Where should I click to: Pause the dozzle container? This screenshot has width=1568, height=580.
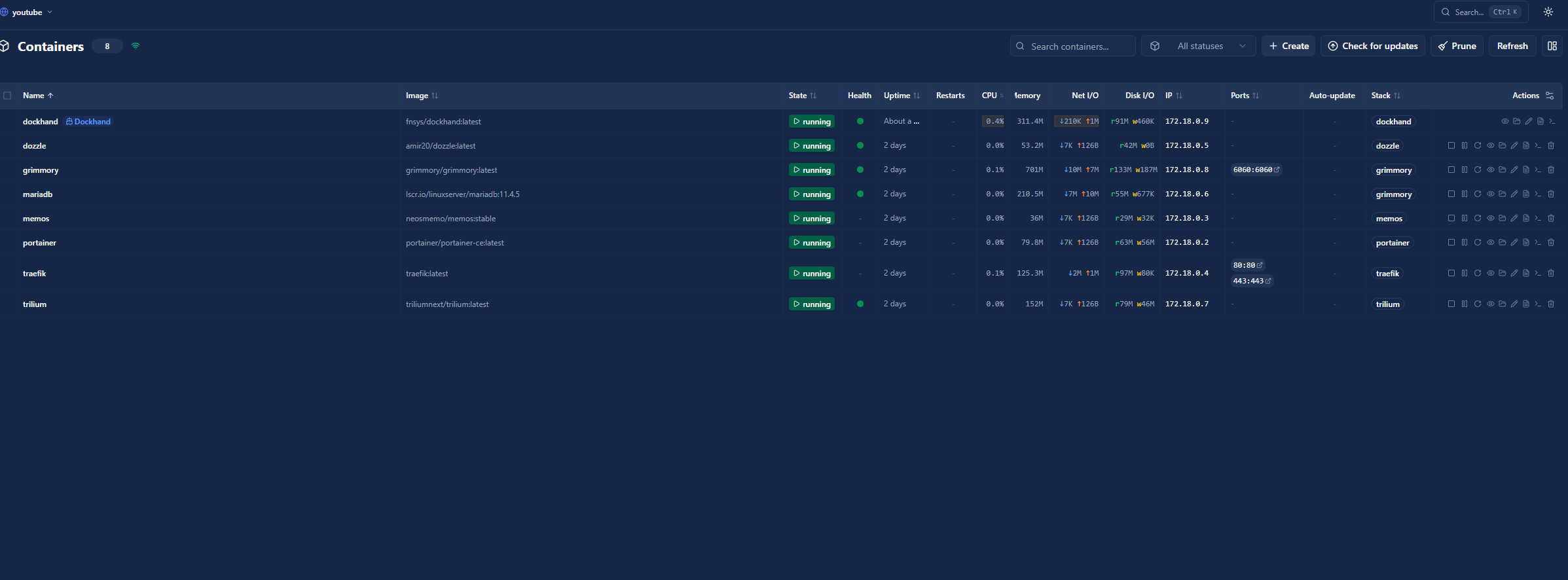click(1465, 145)
